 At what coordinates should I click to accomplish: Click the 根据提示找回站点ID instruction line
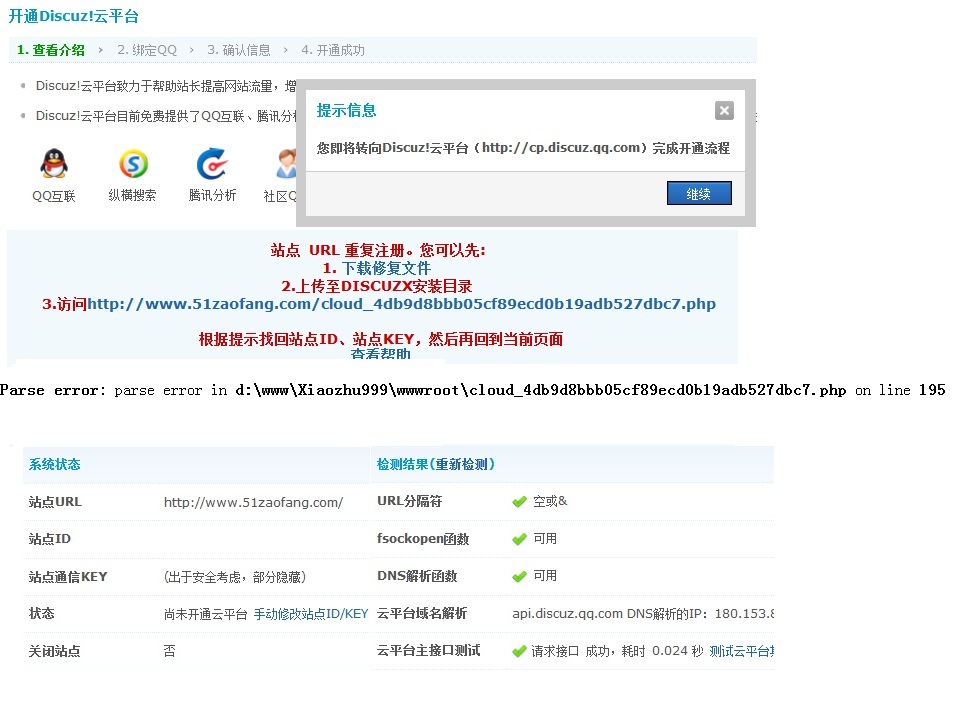click(381, 339)
